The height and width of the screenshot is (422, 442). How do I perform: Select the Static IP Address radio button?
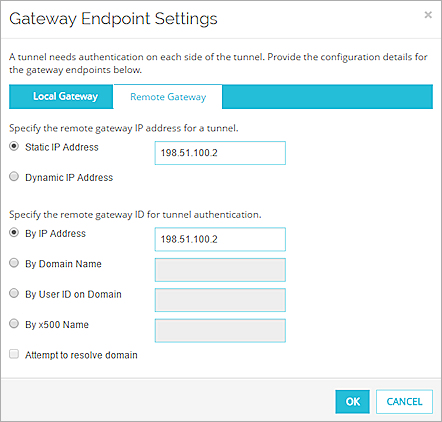(x=14, y=146)
